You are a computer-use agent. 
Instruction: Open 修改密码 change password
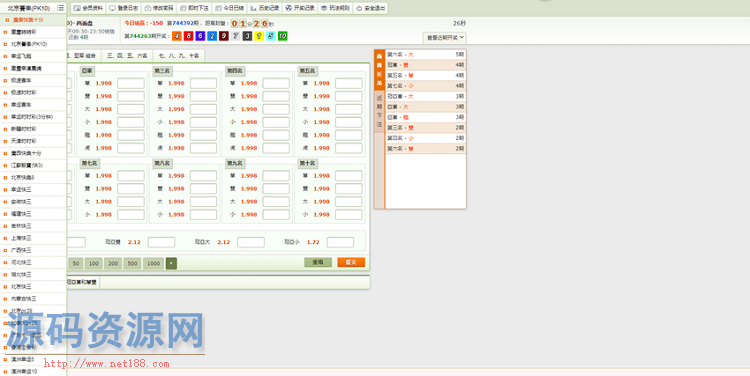click(x=159, y=8)
